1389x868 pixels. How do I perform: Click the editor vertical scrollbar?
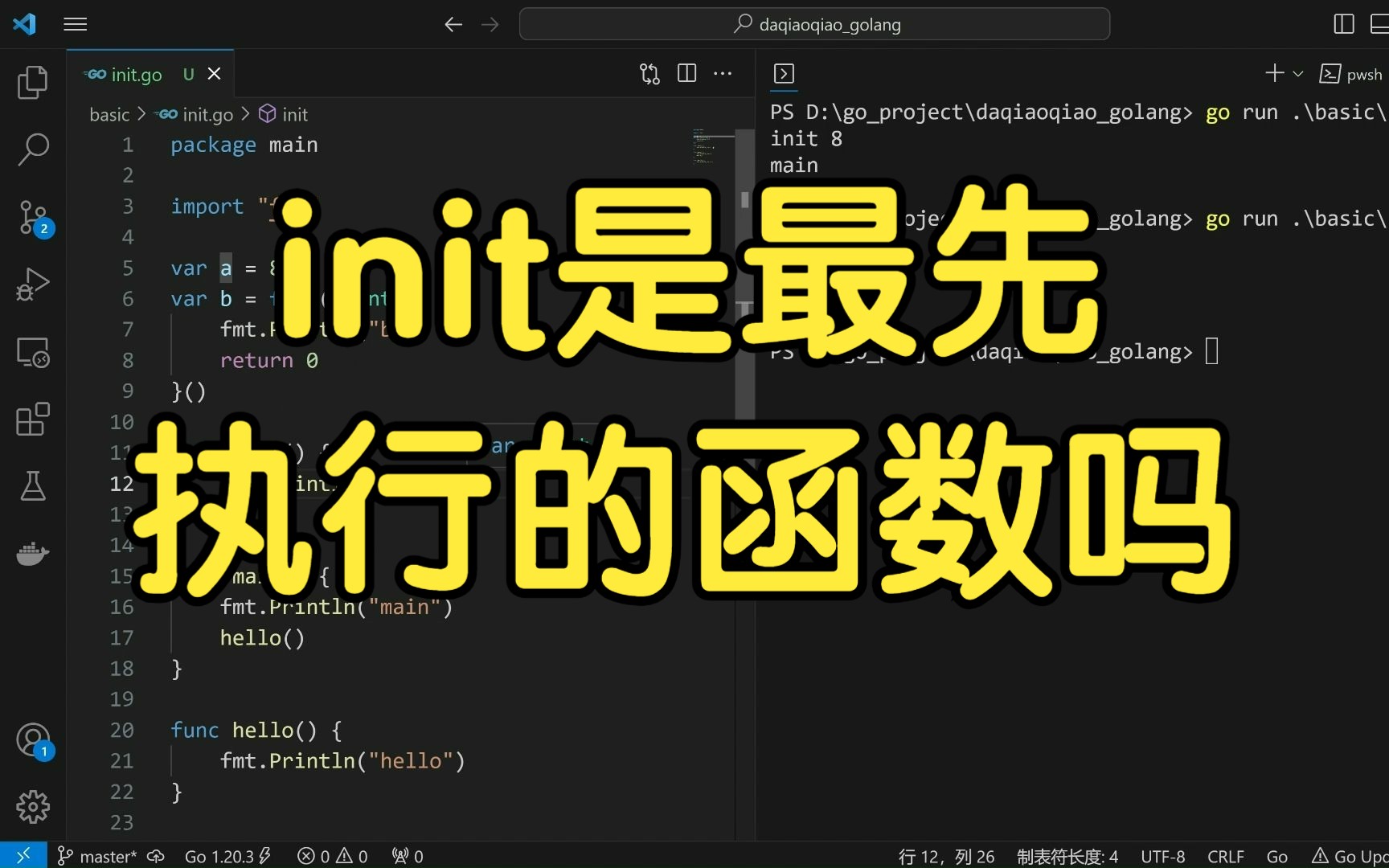745,273
